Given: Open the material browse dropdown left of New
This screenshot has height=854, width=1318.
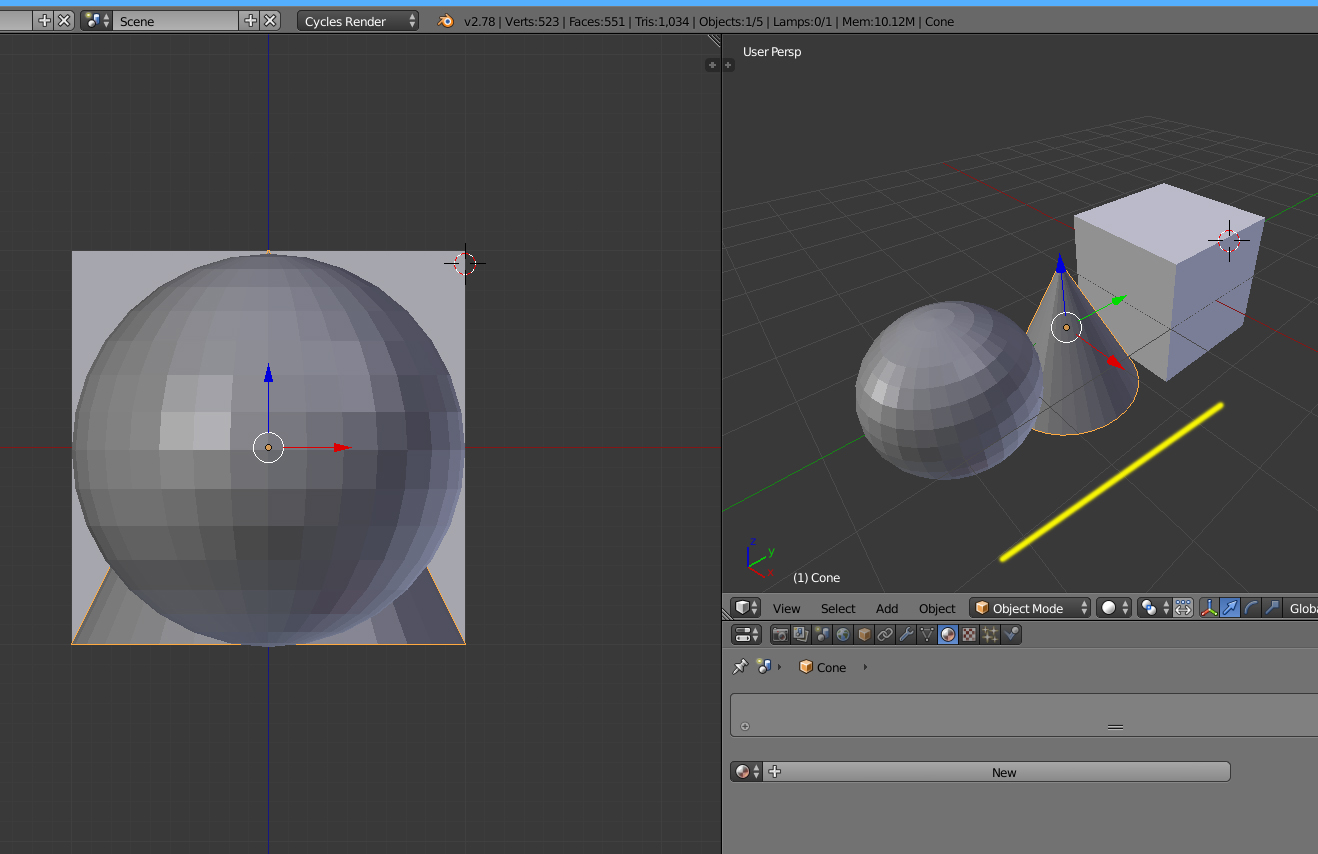Looking at the screenshot, I should click(x=746, y=772).
